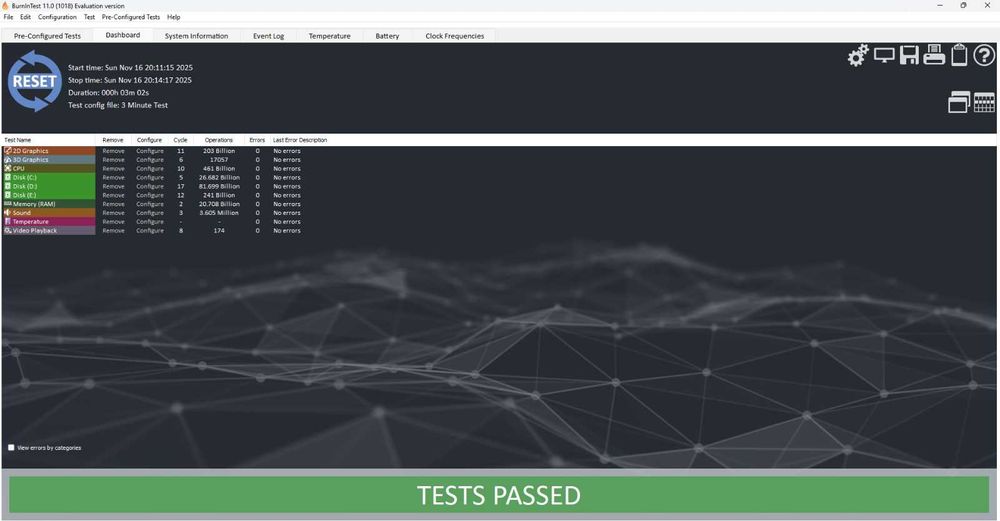The height and width of the screenshot is (521, 1000).
Task: Open the Help menu
Action: [x=173, y=17]
